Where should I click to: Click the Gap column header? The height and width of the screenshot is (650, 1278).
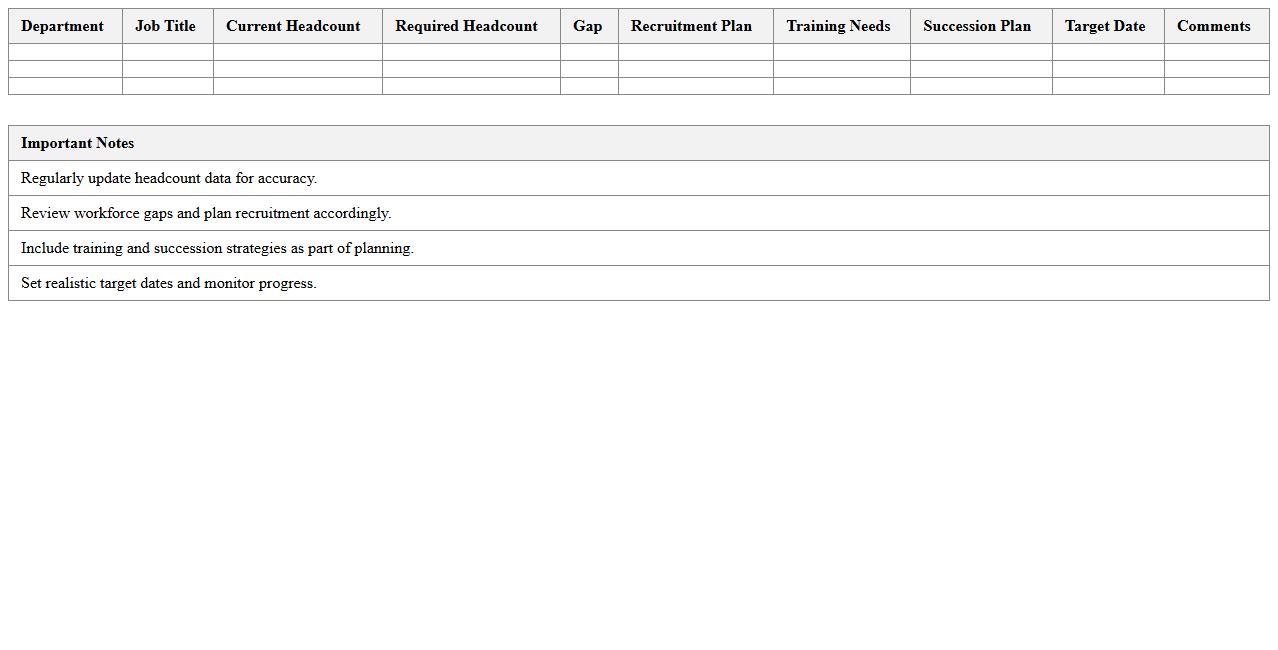pyautogui.click(x=588, y=26)
